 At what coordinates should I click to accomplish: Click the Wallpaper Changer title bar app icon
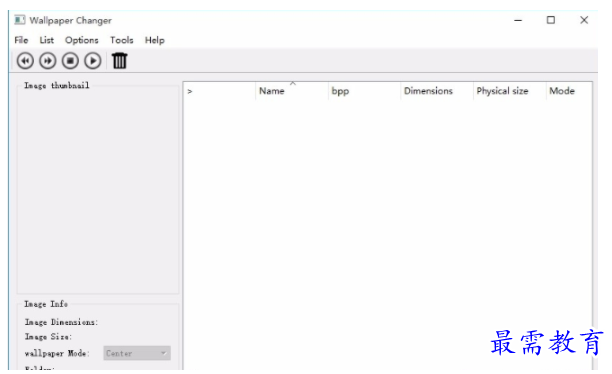coord(20,20)
